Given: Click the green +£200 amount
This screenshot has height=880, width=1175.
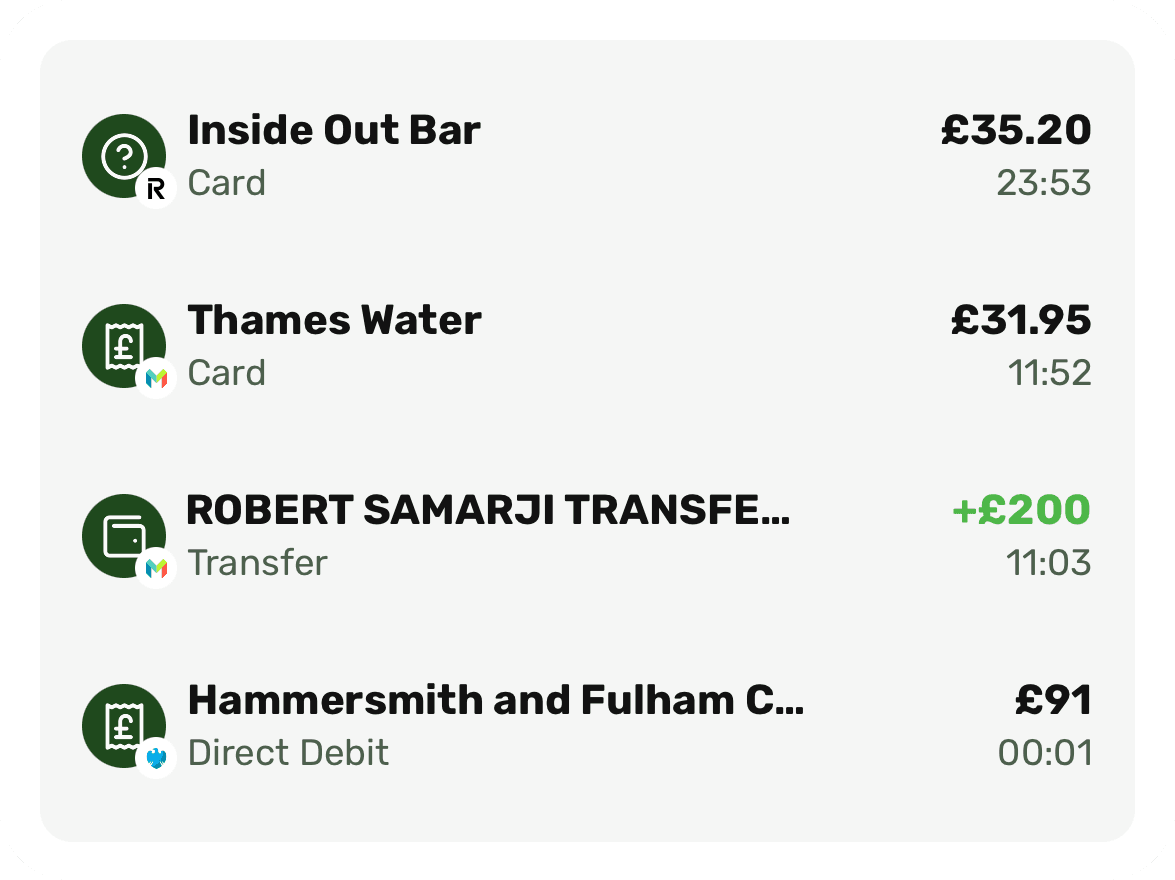Looking at the screenshot, I should (1020, 511).
